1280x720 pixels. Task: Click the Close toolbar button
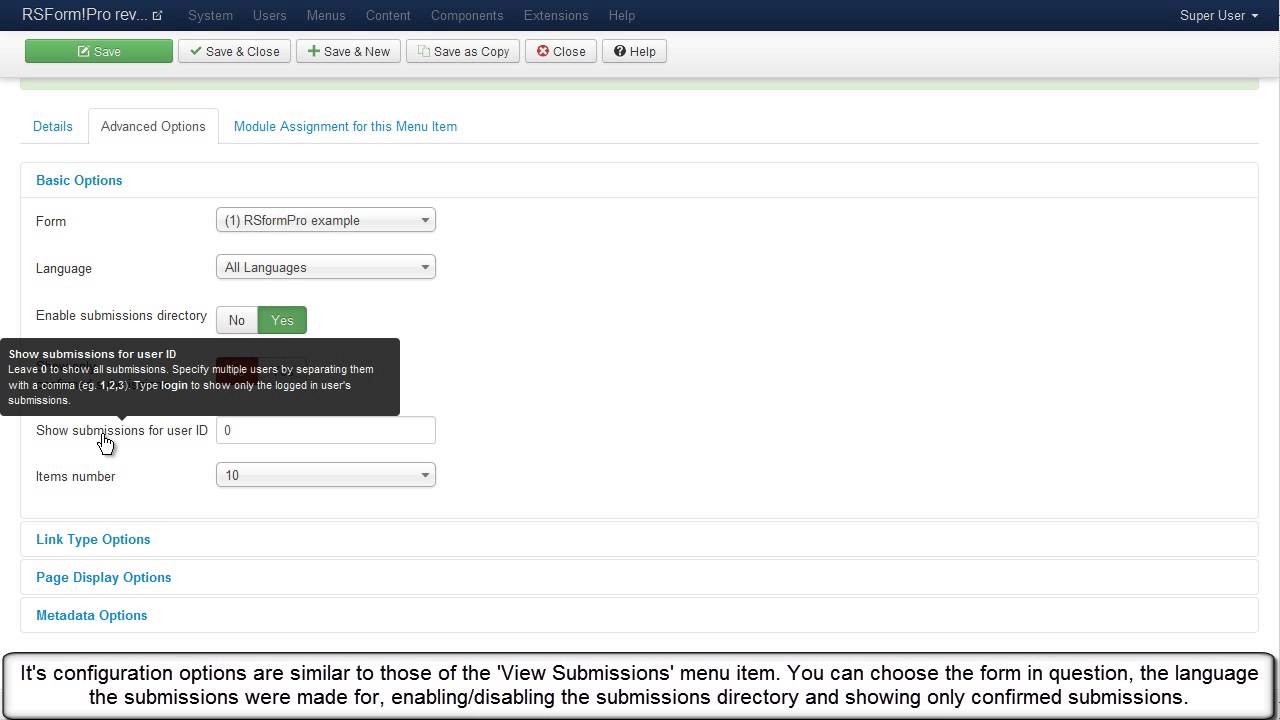561,51
